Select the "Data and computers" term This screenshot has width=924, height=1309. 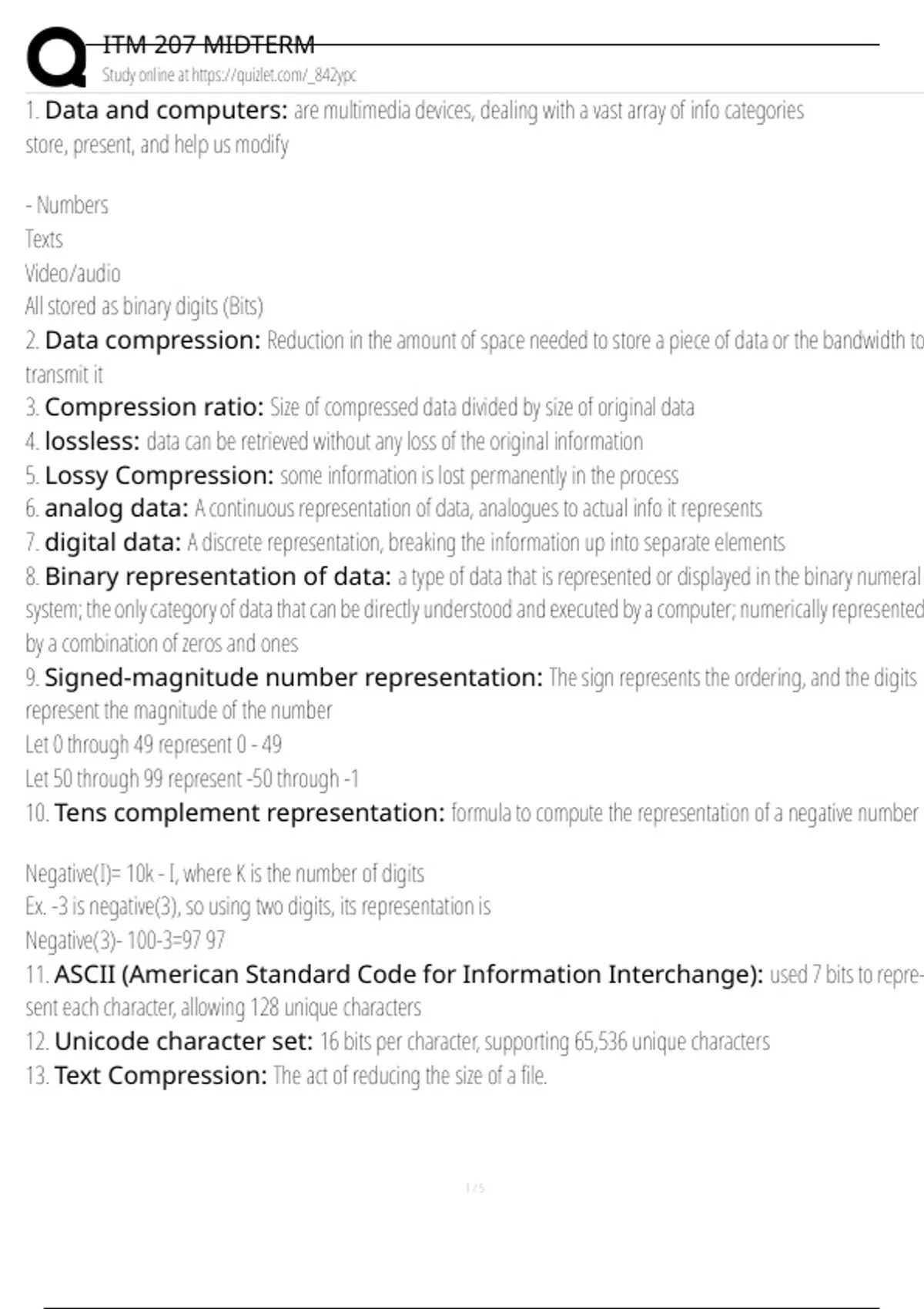coord(166,111)
